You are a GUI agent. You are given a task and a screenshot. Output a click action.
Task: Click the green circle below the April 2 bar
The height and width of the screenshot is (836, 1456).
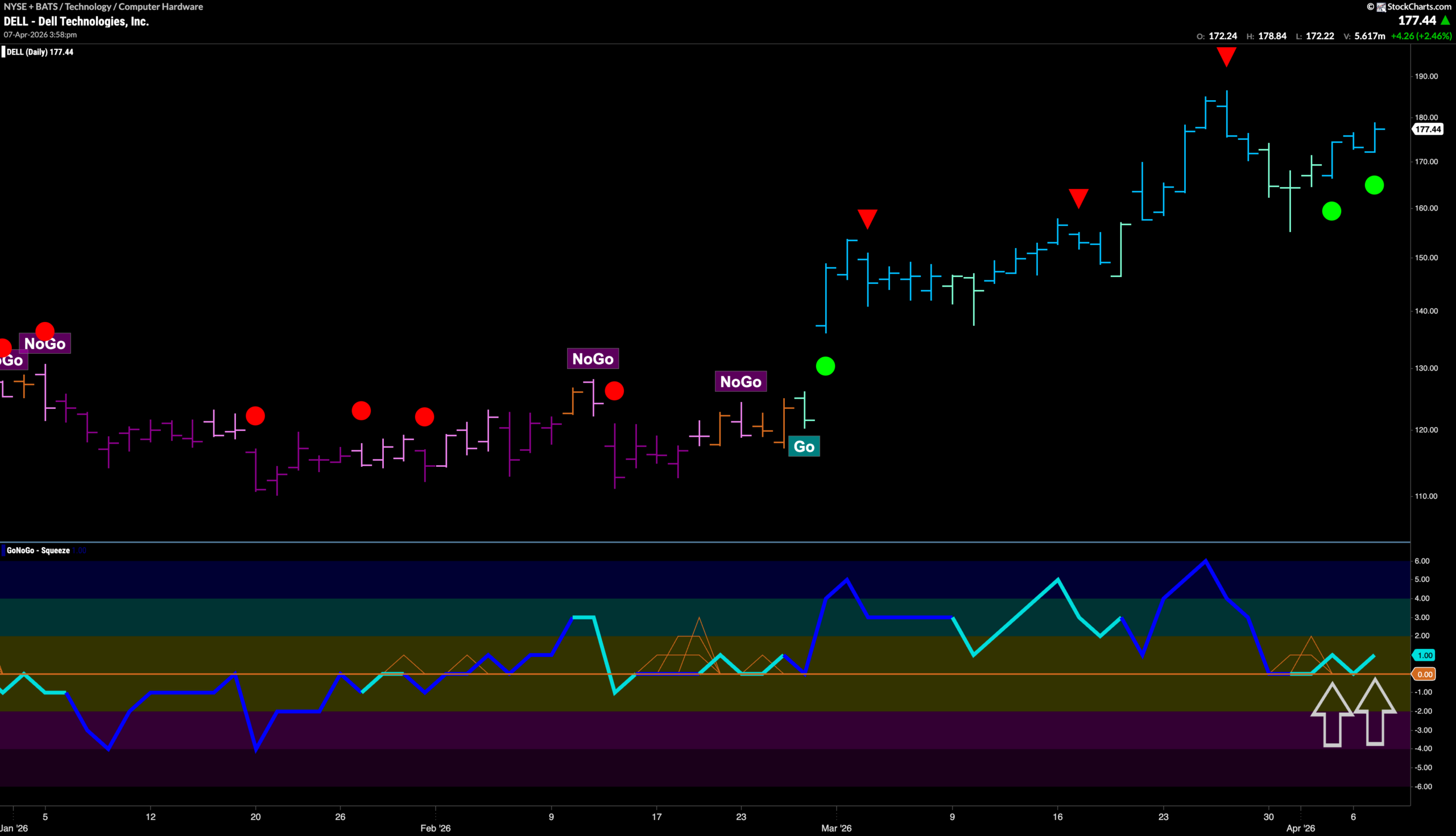[x=1331, y=212]
